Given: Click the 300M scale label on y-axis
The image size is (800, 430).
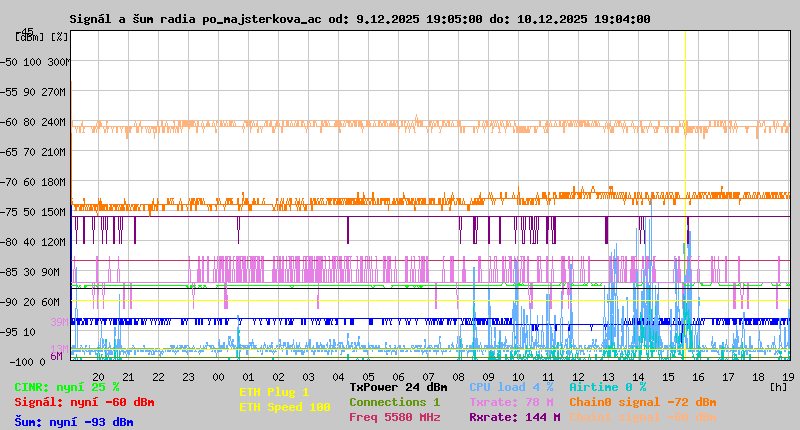Looking at the screenshot, I should pos(58,62).
